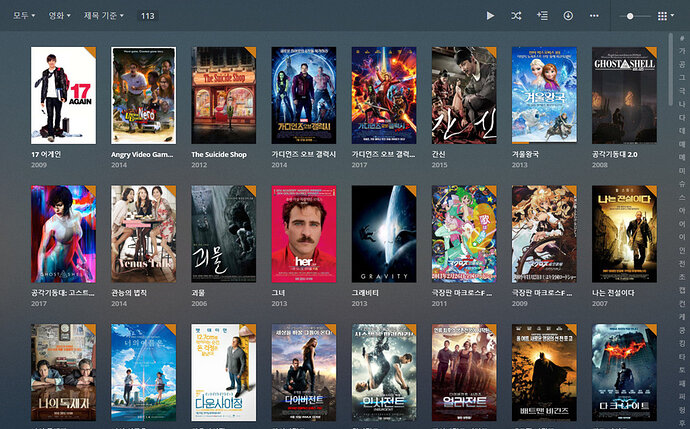Shuffle the movie library
690x429 pixels.
pos(516,16)
